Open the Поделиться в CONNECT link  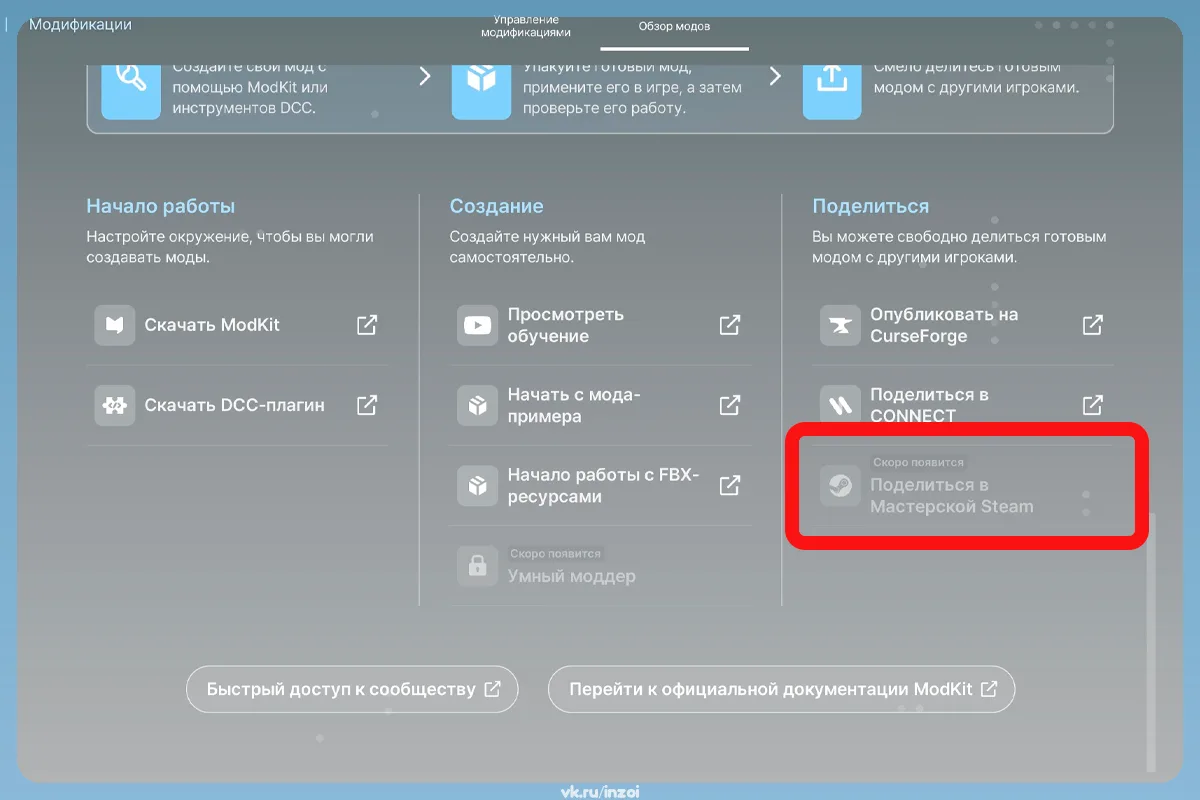tap(930, 405)
